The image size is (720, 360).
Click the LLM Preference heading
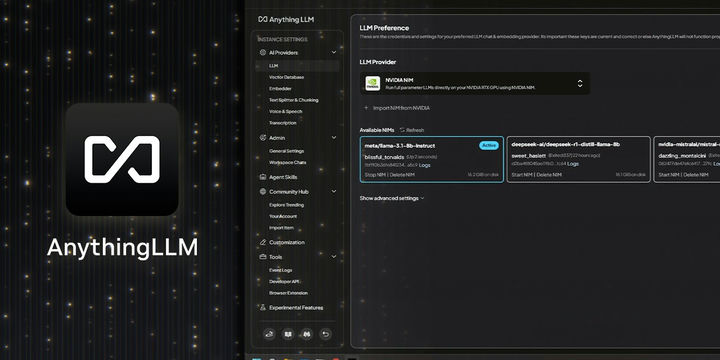tap(384, 28)
